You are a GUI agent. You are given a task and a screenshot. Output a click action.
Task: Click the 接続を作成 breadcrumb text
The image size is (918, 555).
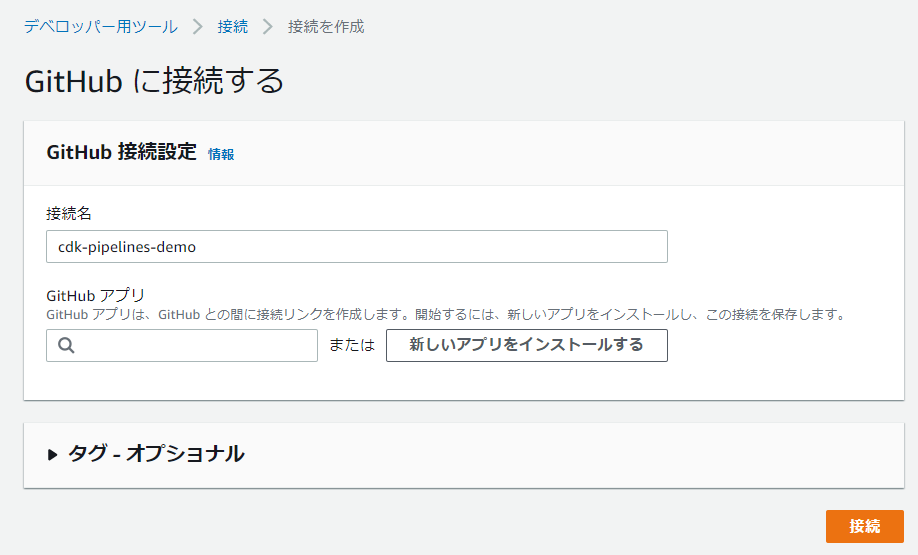[326, 26]
